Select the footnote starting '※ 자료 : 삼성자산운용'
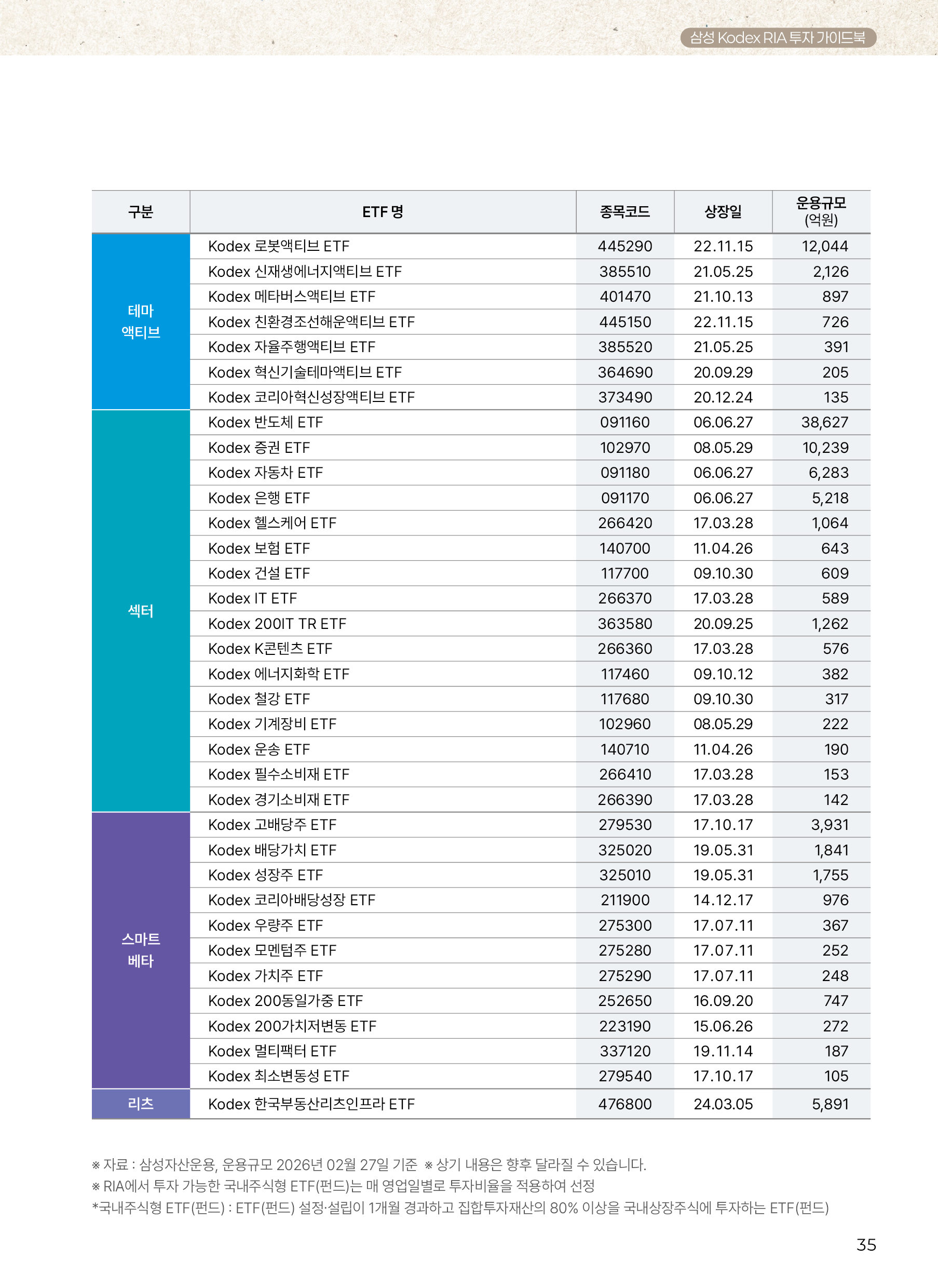The height and width of the screenshot is (1288, 938). pyautogui.click(x=254, y=1165)
